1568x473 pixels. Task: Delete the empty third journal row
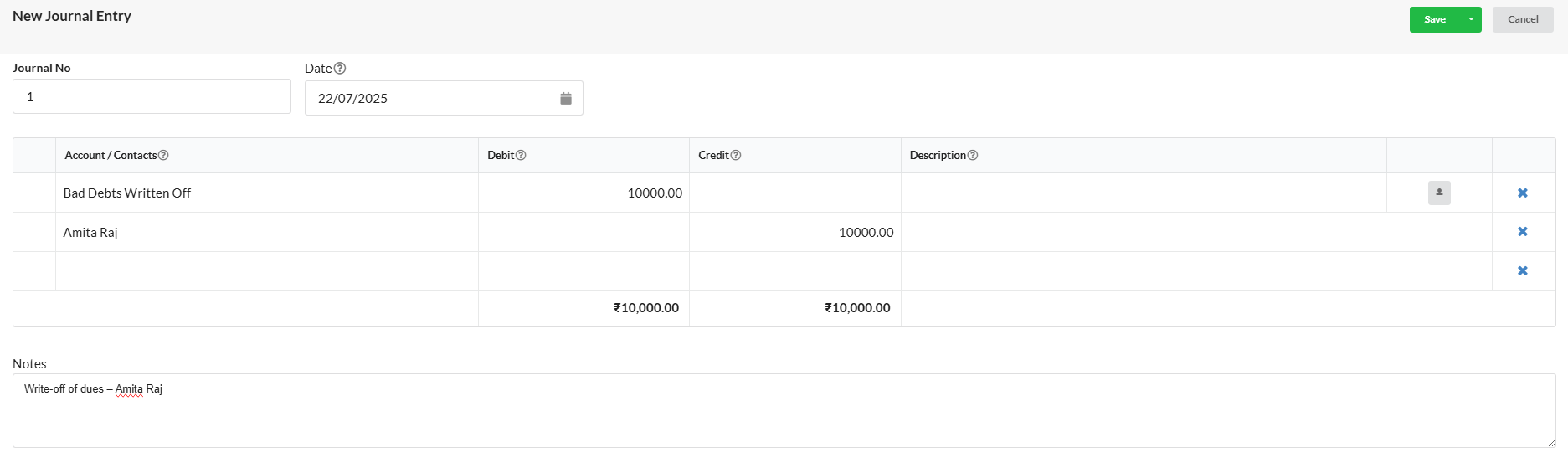(1522, 271)
